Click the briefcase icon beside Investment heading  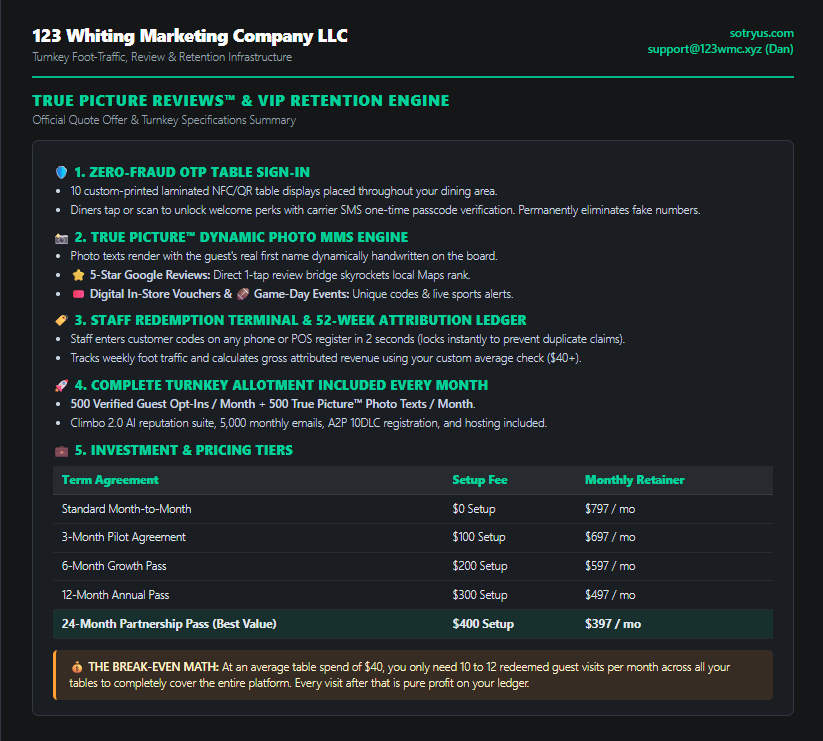click(x=61, y=451)
